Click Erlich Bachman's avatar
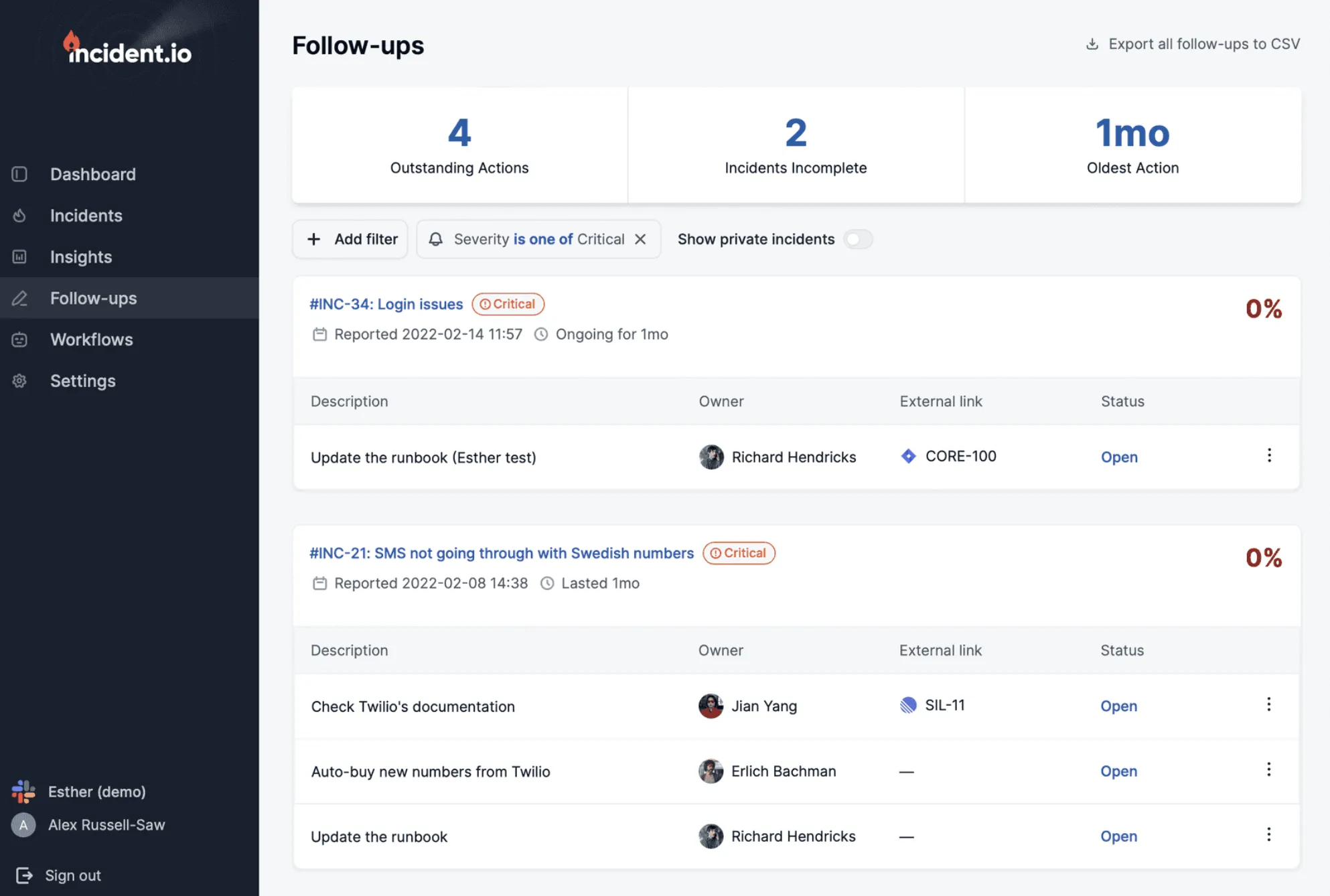1330x896 pixels. [711, 771]
